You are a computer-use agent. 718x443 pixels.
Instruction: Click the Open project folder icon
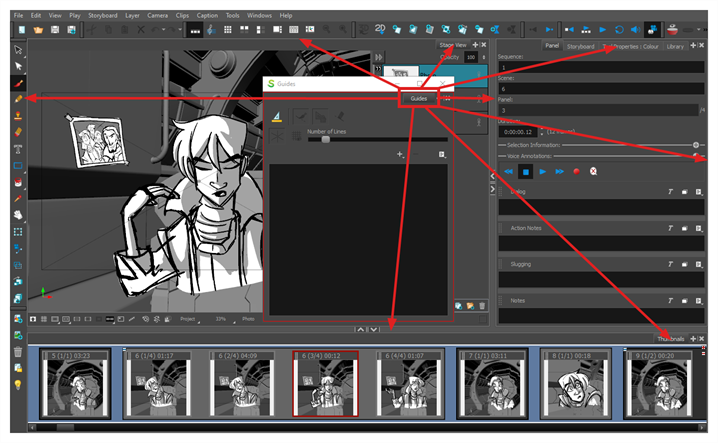point(38,30)
